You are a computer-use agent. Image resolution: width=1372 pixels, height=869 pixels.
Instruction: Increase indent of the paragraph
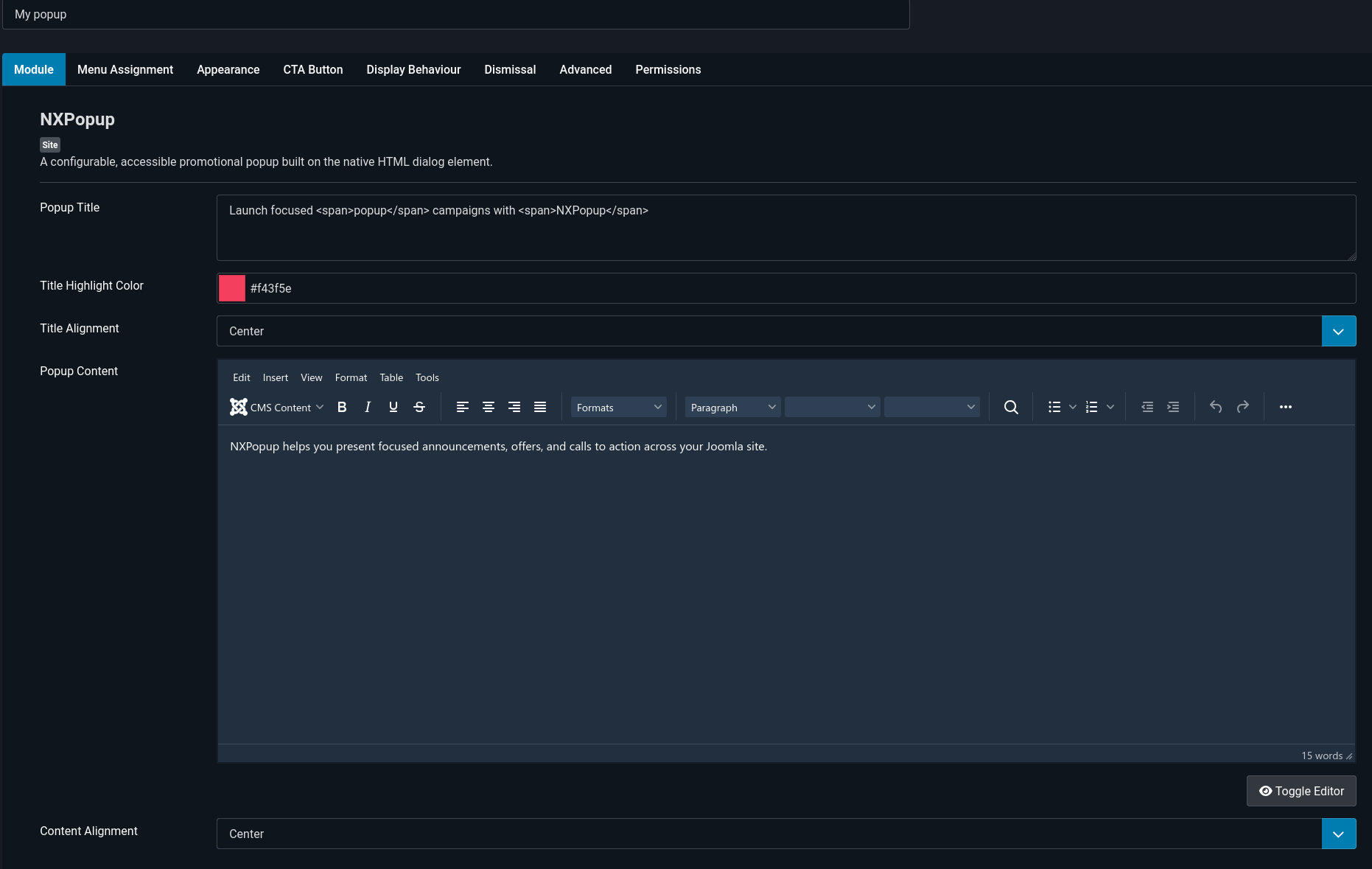(x=1173, y=407)
